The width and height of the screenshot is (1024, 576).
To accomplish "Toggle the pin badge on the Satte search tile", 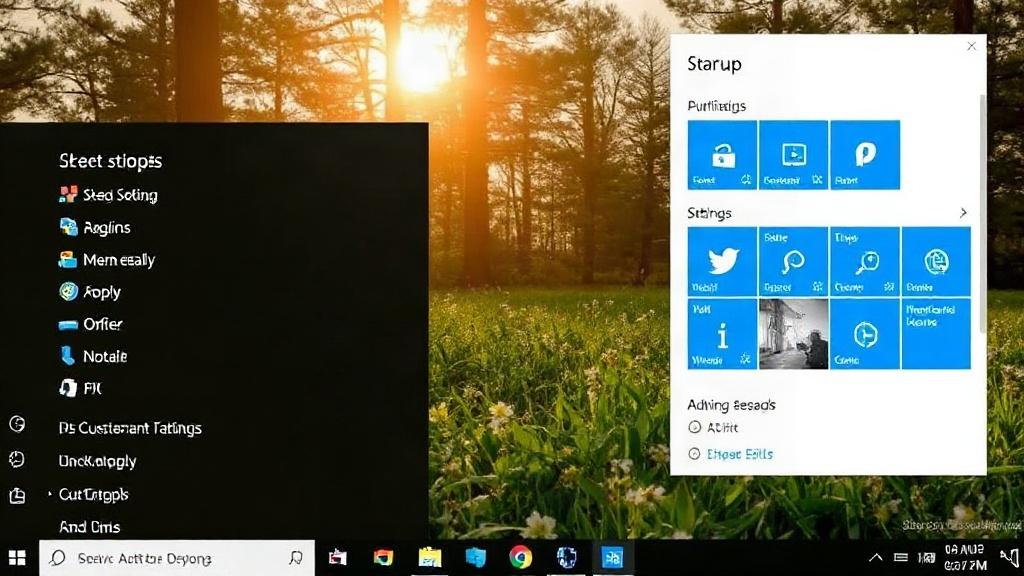I will (817, 287).
